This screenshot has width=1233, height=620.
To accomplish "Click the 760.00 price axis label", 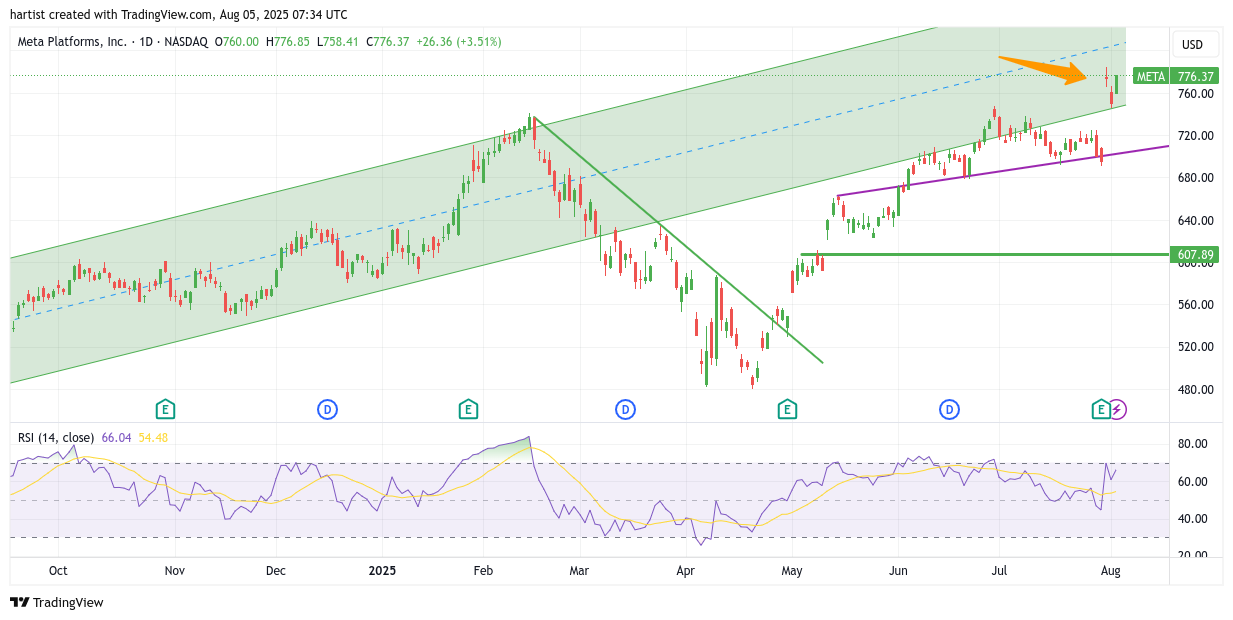I will click(1195, 94).
